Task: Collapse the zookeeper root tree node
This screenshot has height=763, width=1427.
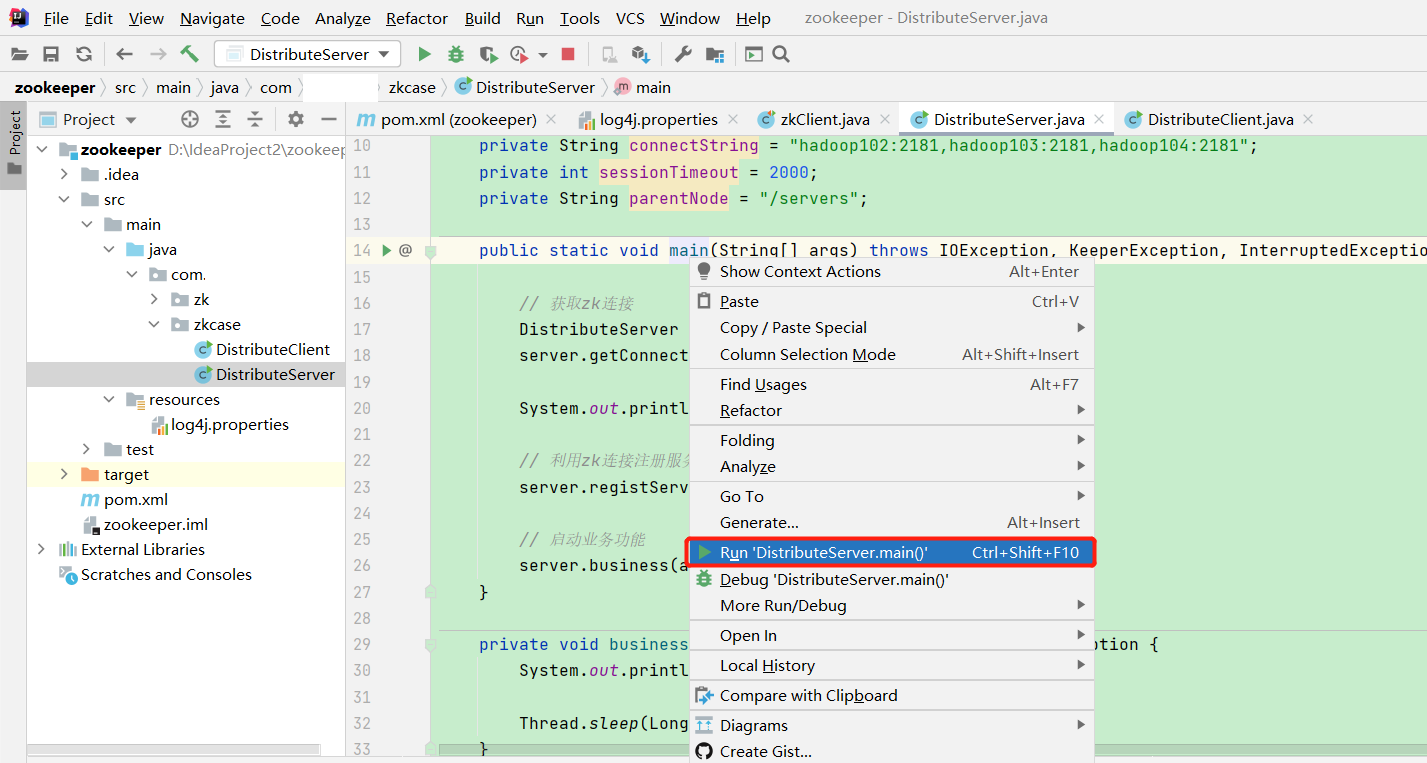Action: [x=41, y=149]
